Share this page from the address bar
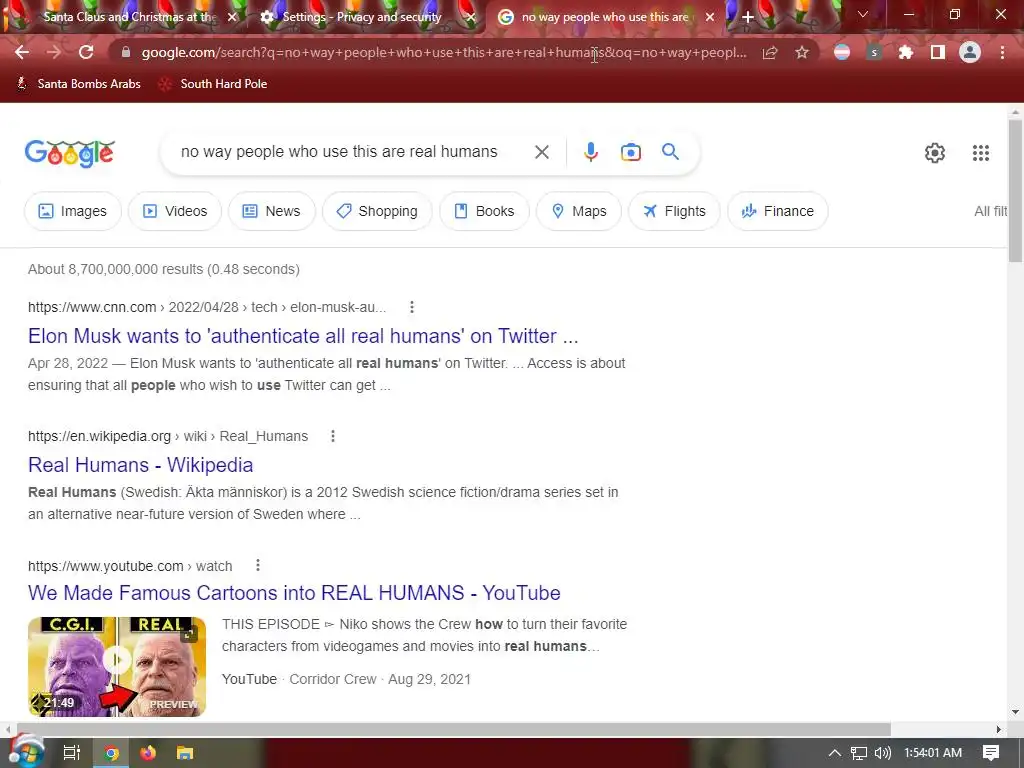 point(770,52)
